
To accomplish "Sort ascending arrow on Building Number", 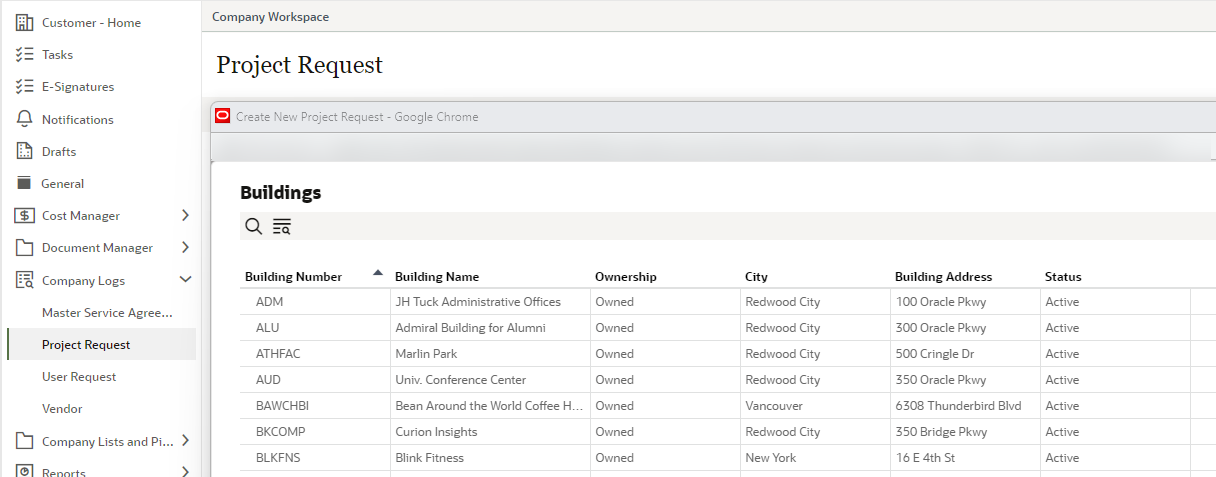I will [377, 272].
